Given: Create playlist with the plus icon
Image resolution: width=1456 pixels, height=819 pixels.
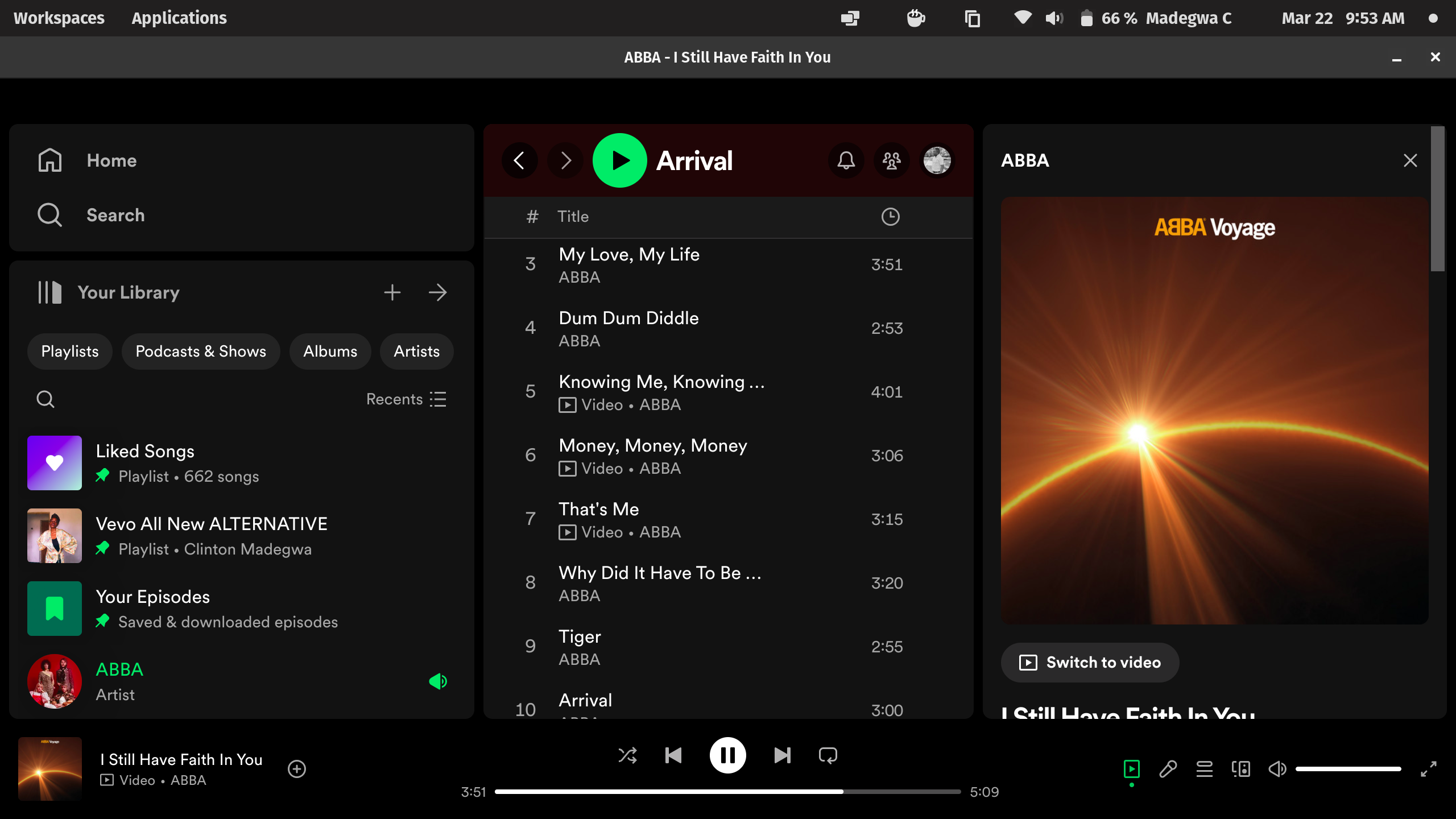Looking at the screenshot, I should click(392, 292).
